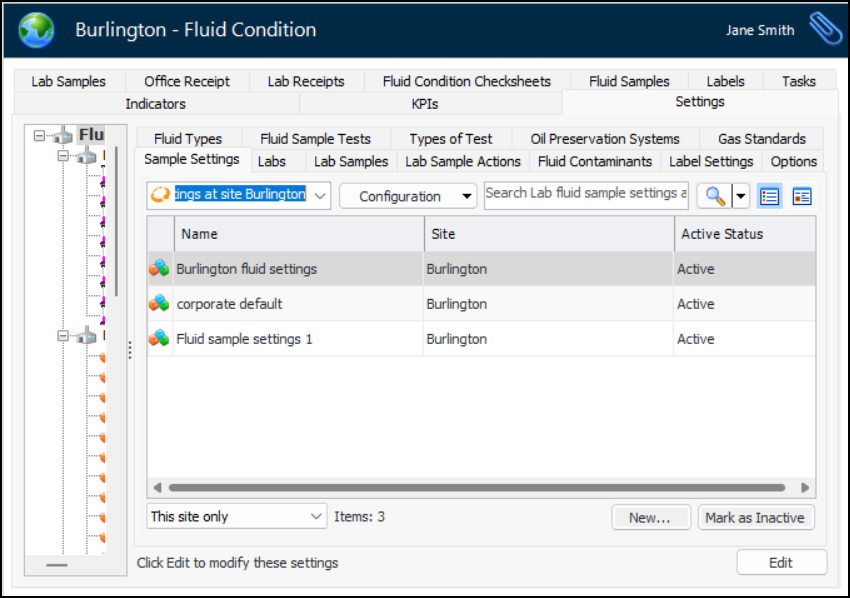The image size is (850, 598).
Task: Click icon of Fluid sample settings 1 row
Action: [x=159, y=339]
